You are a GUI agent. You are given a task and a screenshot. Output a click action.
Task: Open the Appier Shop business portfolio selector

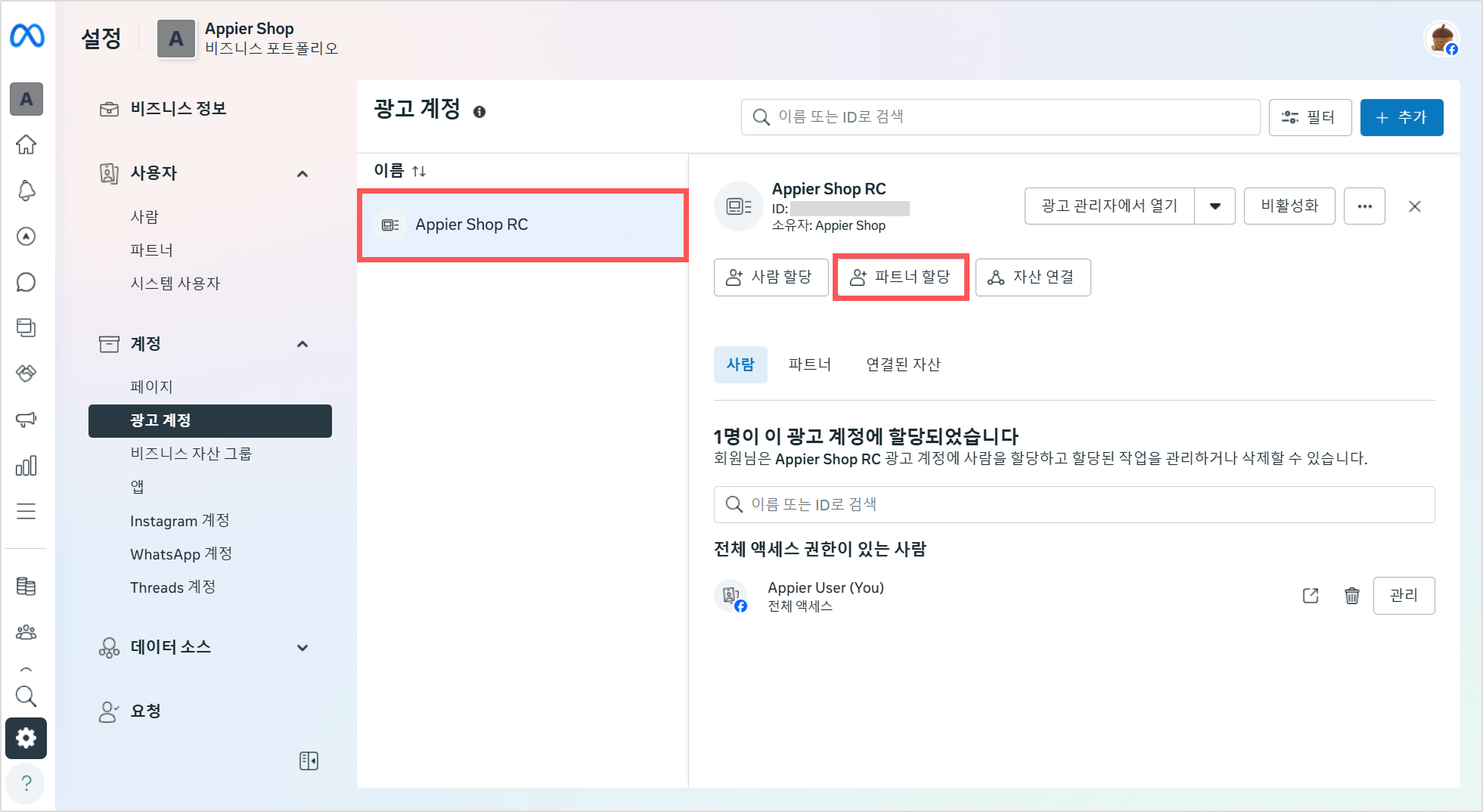click(x=248, y=38)
